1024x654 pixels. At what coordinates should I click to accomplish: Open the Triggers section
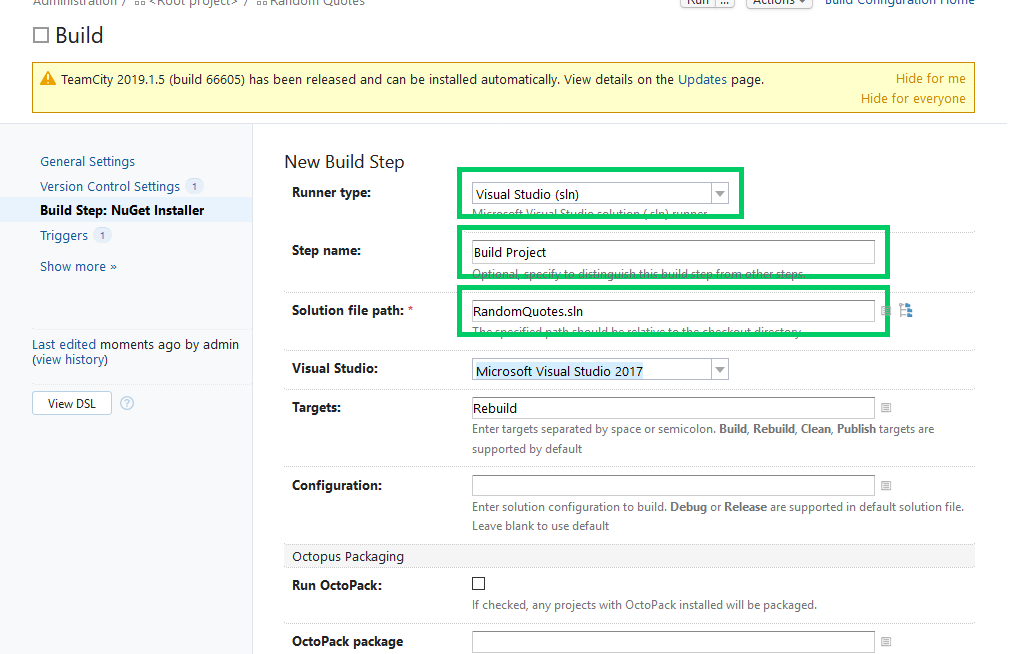tap(64, 235)
